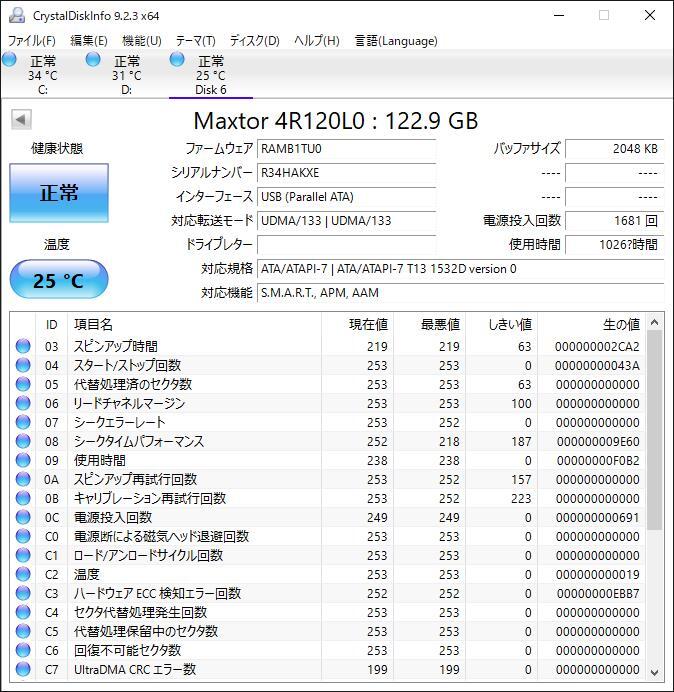This screenshot has width=674, height=692.
Task: Click the power-on count field 1681 回
Action: click(x=614, y=220)
